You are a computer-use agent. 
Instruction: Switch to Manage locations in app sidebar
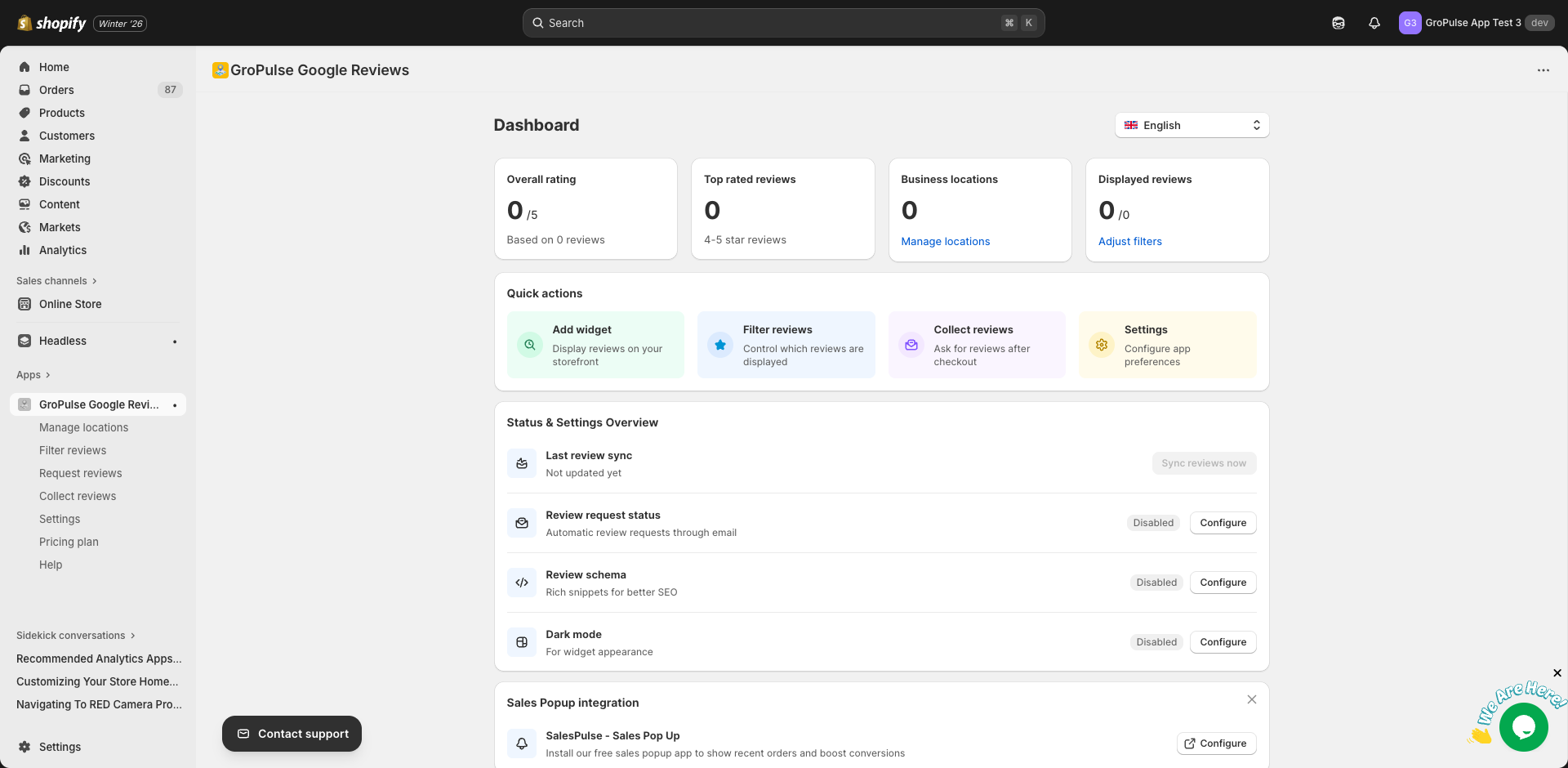click(83, 427)
